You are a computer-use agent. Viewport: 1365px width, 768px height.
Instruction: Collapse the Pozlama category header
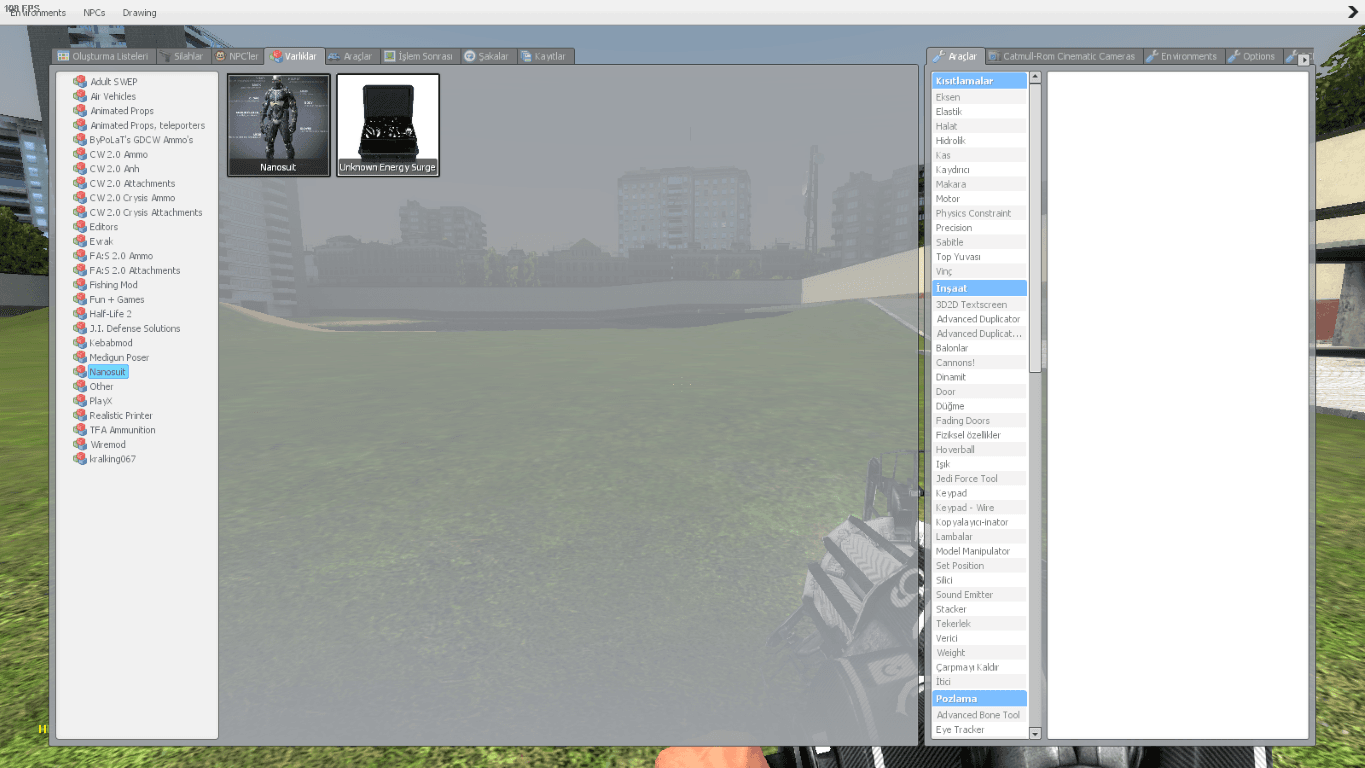point(979,699)
